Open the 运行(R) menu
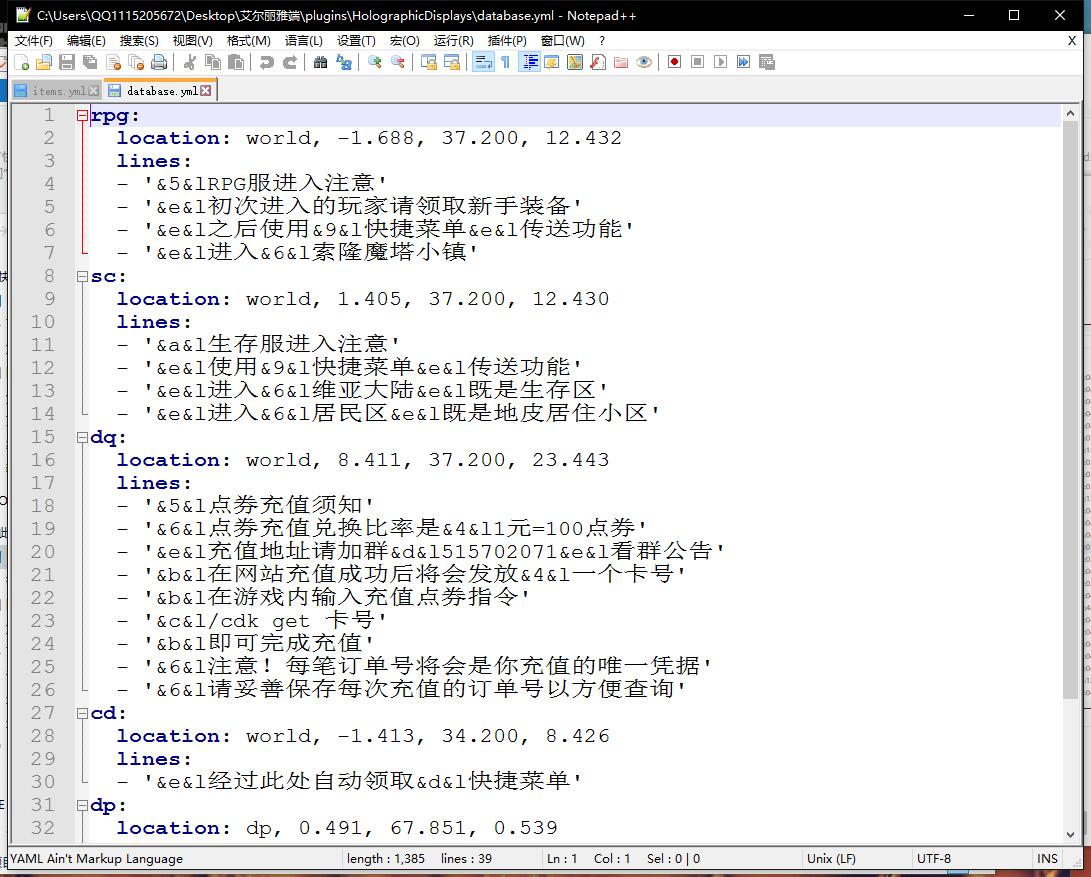 454,41
